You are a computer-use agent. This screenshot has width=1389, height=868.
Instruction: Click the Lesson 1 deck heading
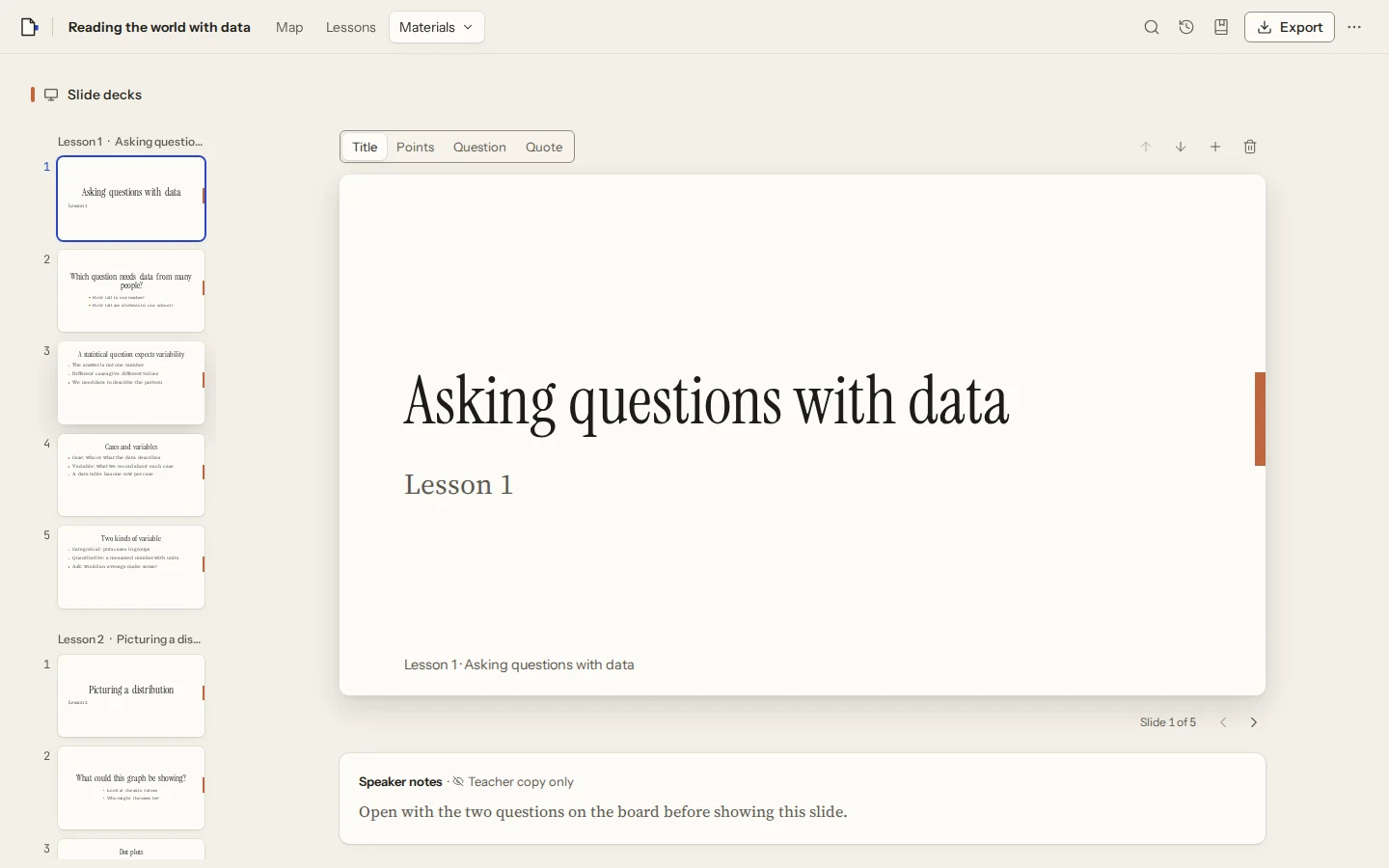click(130, 142)
